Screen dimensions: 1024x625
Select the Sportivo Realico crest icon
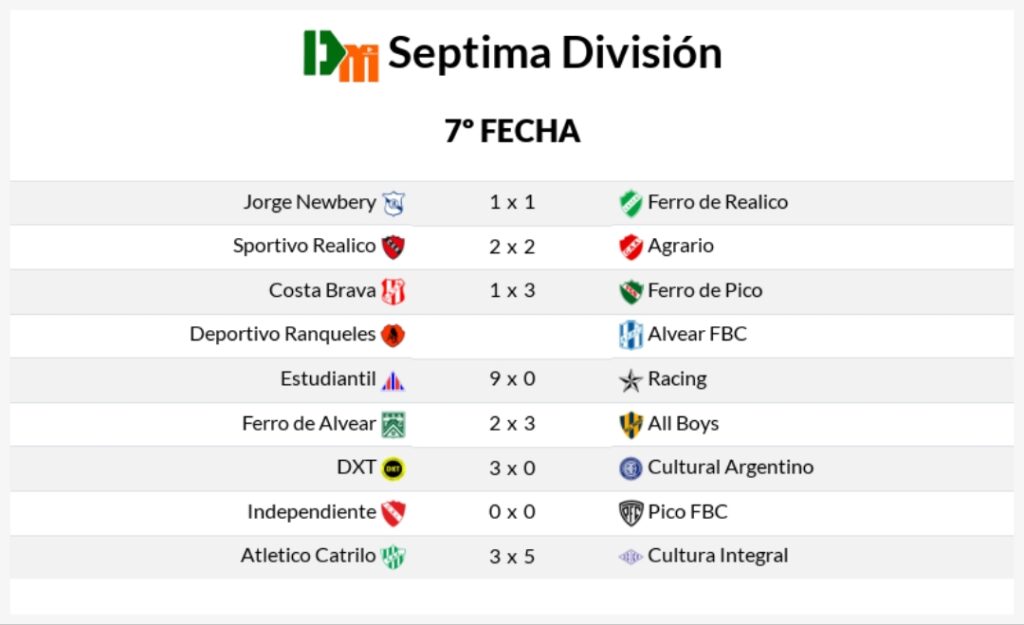(393, 247)
